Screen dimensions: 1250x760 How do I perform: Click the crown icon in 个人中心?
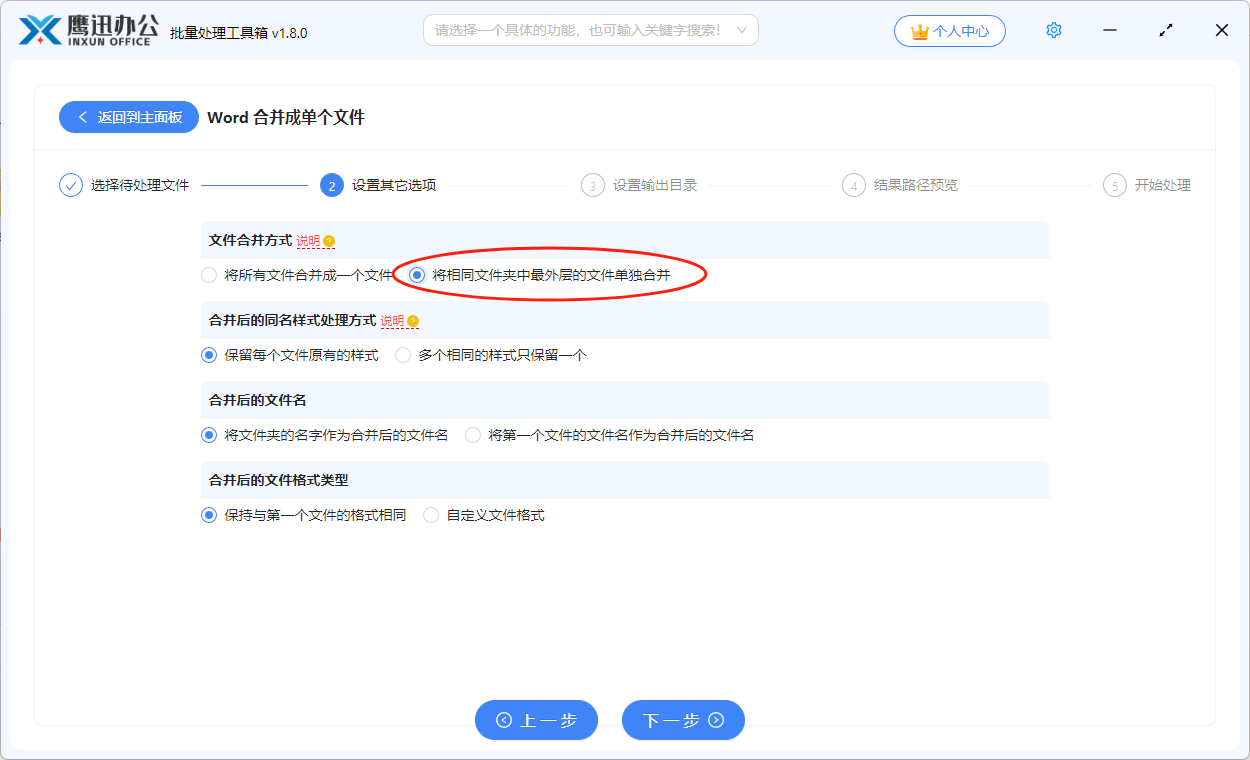pyautogui.click(x=922, y=30)
